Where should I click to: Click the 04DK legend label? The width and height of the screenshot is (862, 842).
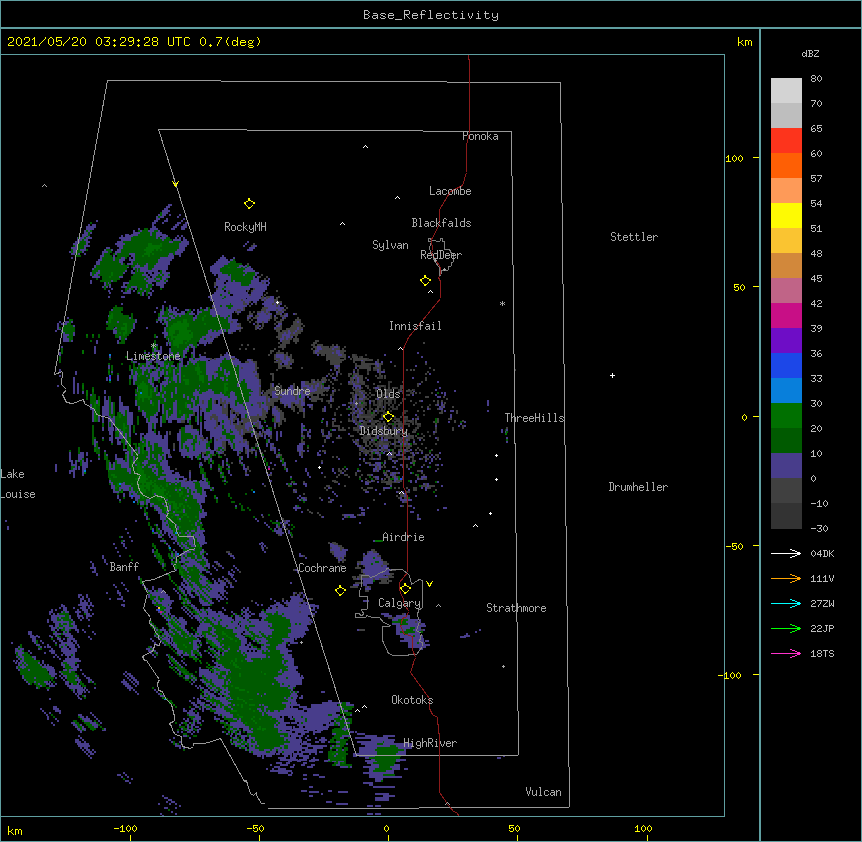[x=822, y=553]
